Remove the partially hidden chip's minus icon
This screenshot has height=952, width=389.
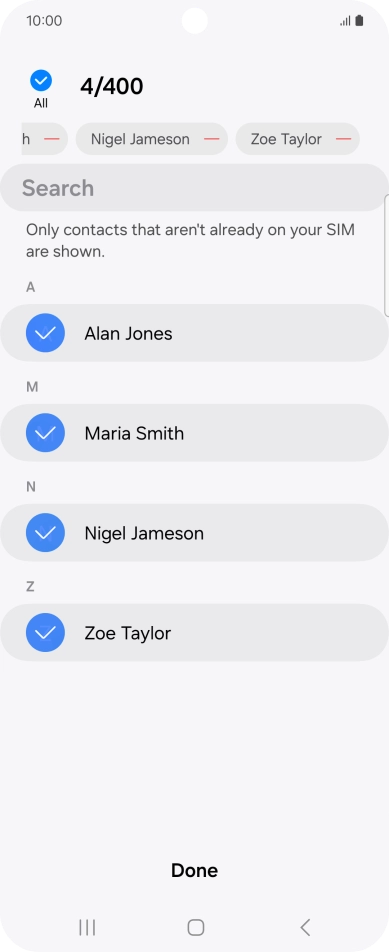point(52,139)
